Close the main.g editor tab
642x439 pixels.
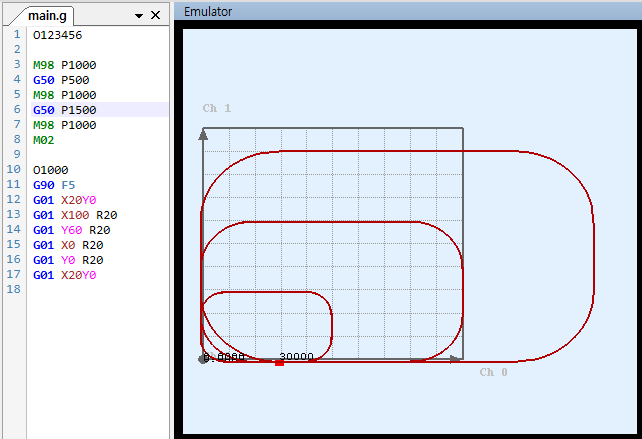coord(155,16)
